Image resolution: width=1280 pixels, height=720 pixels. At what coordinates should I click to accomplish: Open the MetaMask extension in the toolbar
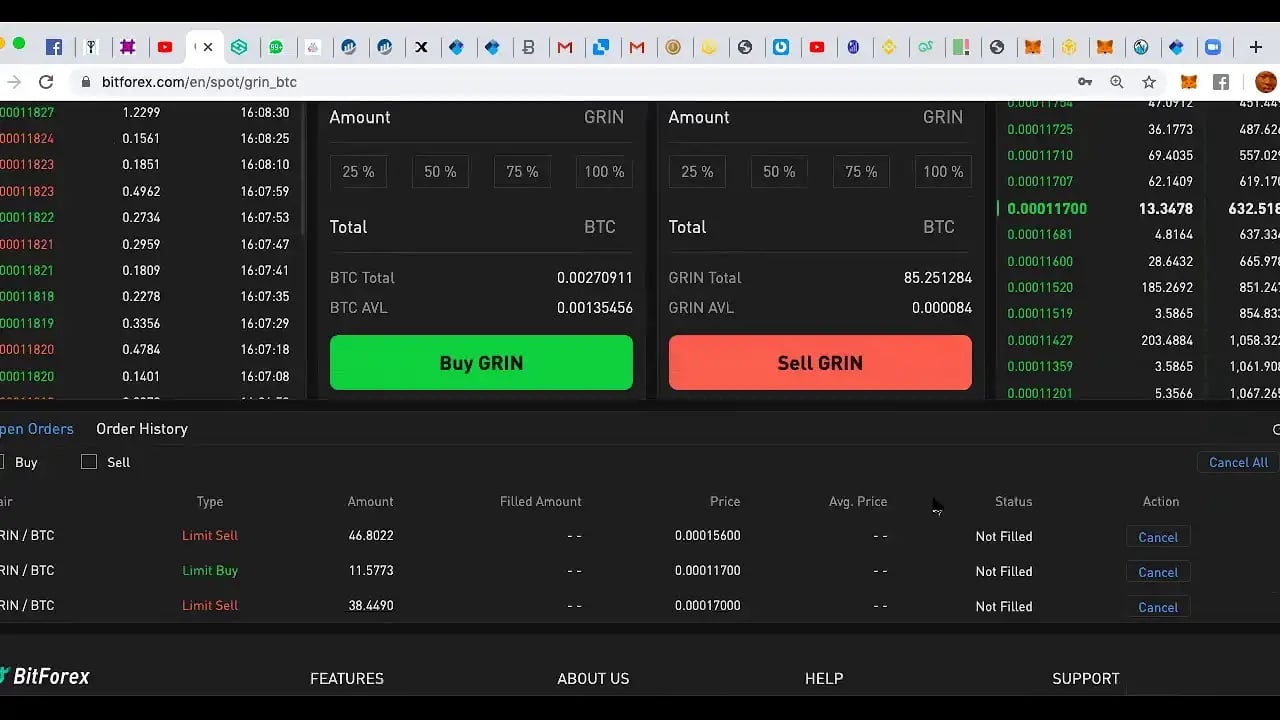(x=1189, y=82)
